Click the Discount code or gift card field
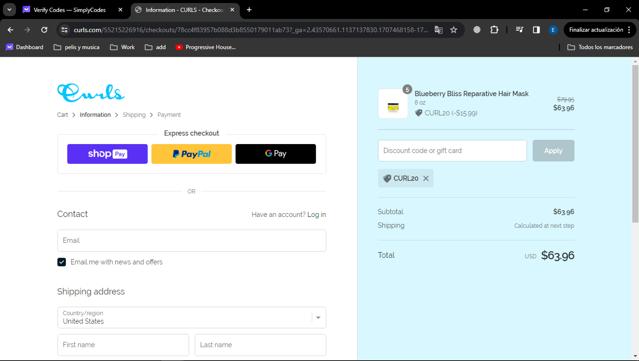The image size is (639, 361). point(452,151)
